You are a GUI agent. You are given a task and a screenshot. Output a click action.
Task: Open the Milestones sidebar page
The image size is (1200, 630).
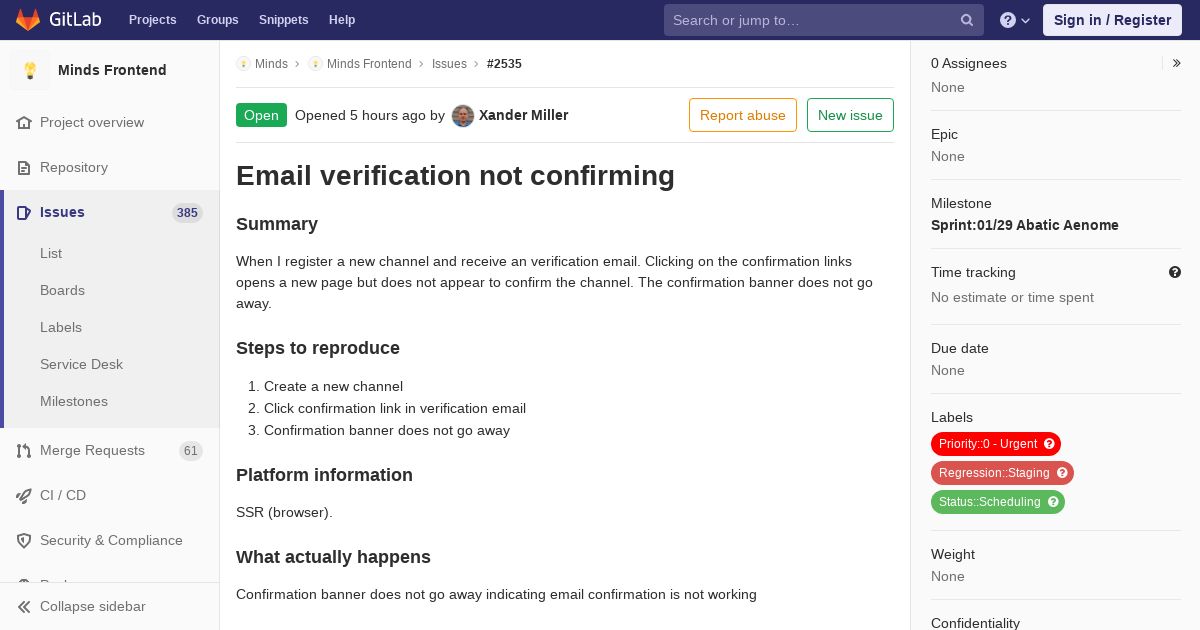click(x=74, y=402)
